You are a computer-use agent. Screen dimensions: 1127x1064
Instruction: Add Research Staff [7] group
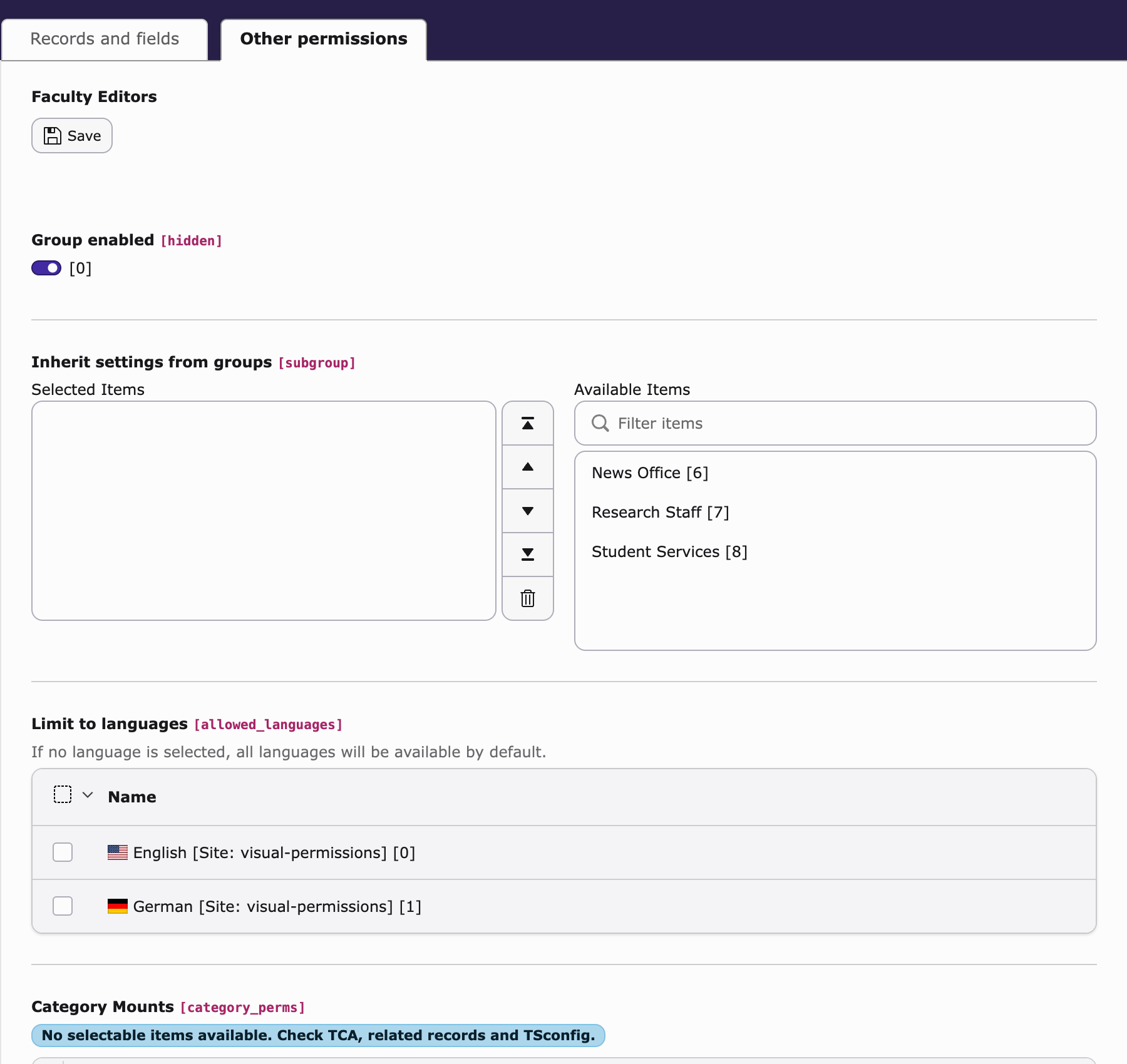[x=661, y=513]
